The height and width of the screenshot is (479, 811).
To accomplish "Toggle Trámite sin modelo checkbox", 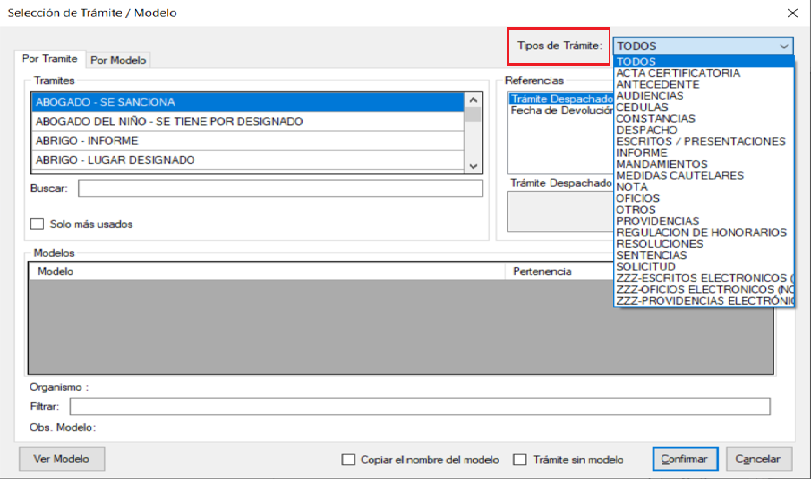I will click(519, 460).
